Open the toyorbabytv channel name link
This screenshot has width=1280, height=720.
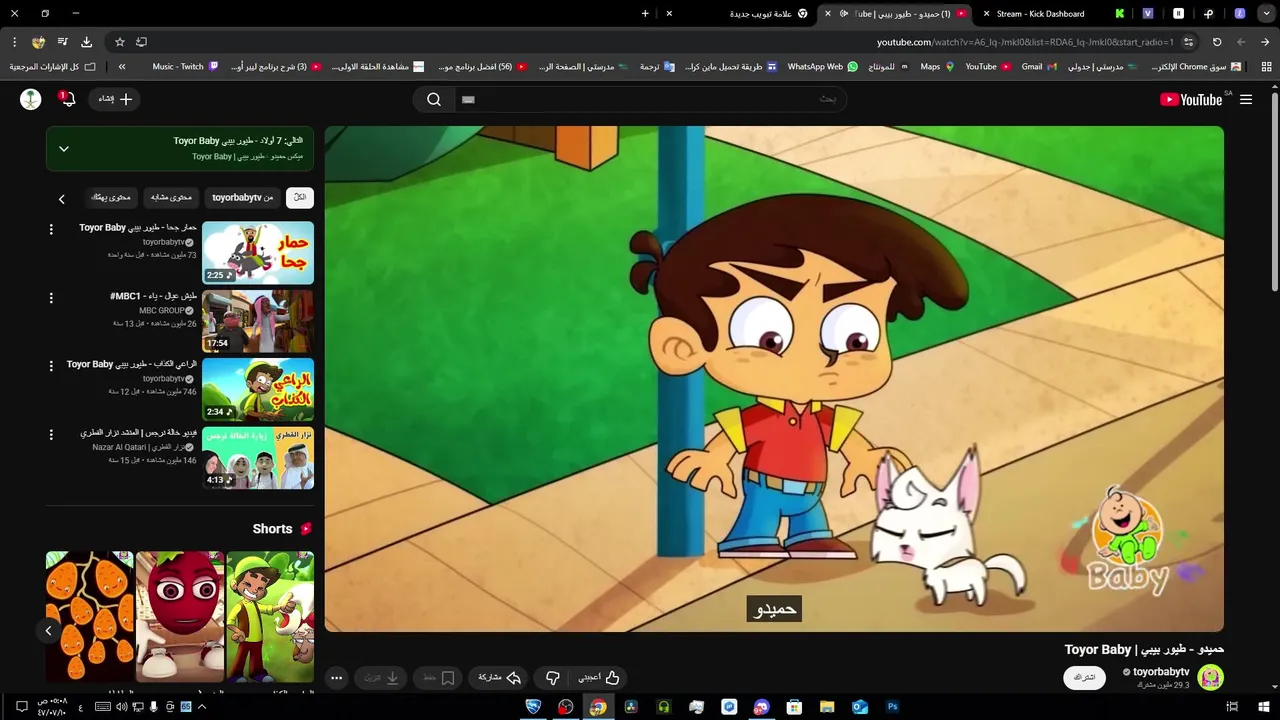pyautogui.click(x=1161, y=672)
